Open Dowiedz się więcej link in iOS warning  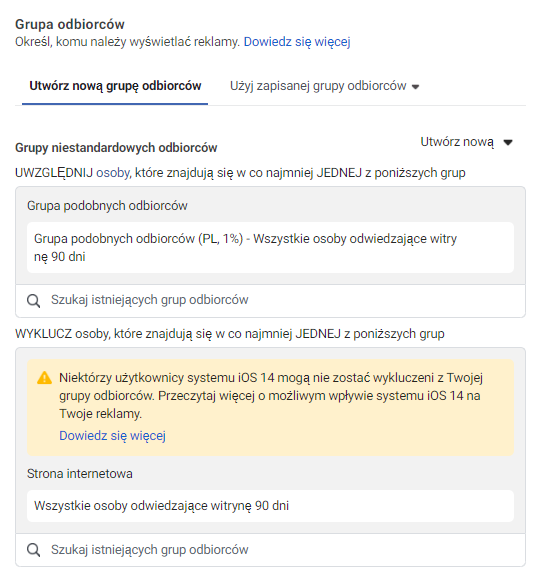coord(112,436)
